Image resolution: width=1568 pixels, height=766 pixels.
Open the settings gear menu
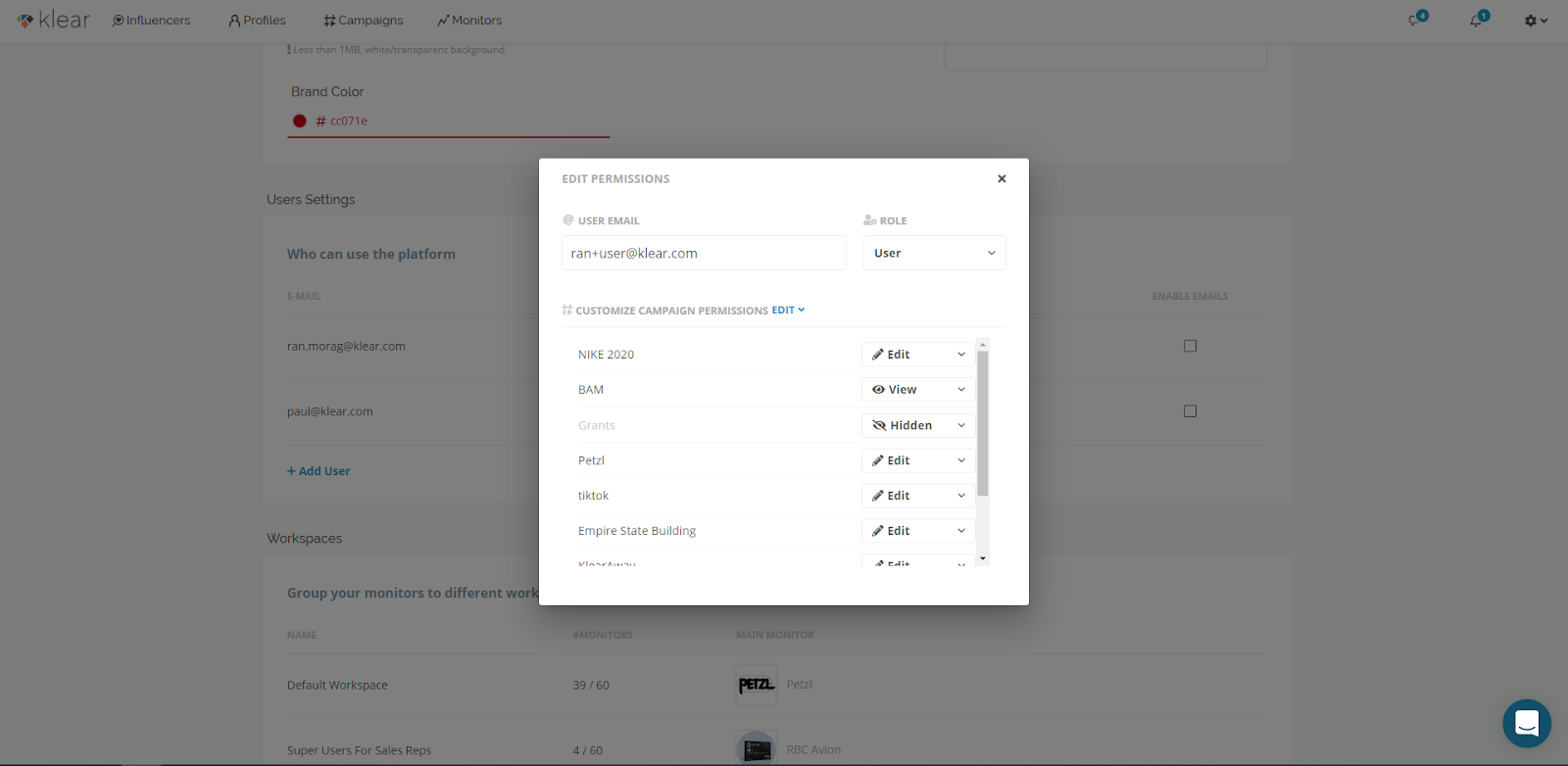click(1535, 21)
